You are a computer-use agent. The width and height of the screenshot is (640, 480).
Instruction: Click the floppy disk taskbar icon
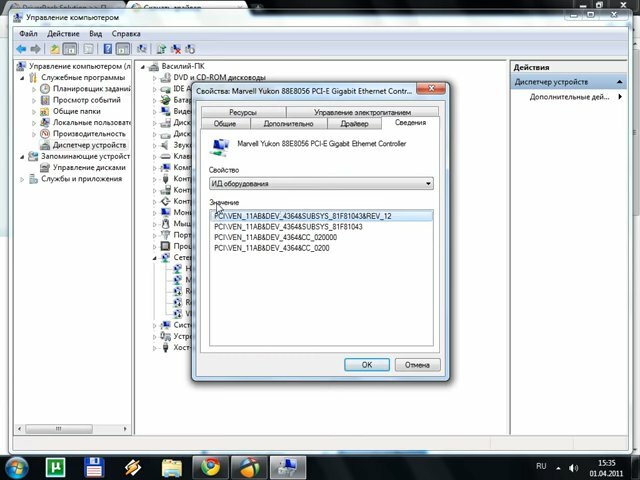click(x=94, y=468)
